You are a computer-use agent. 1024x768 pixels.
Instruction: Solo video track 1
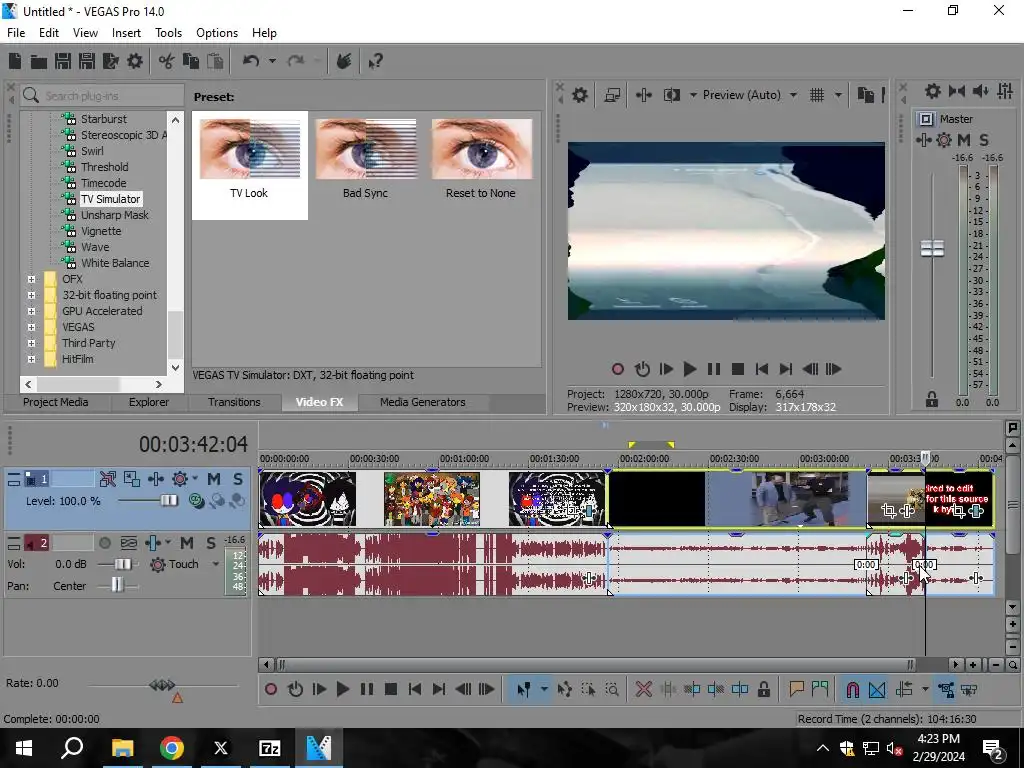238,479
